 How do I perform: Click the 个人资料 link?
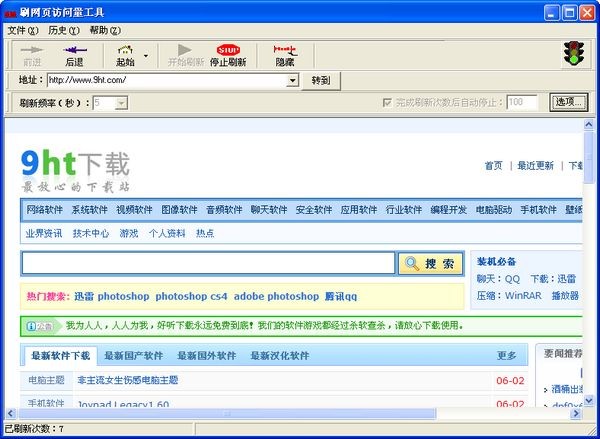[167, 233]
